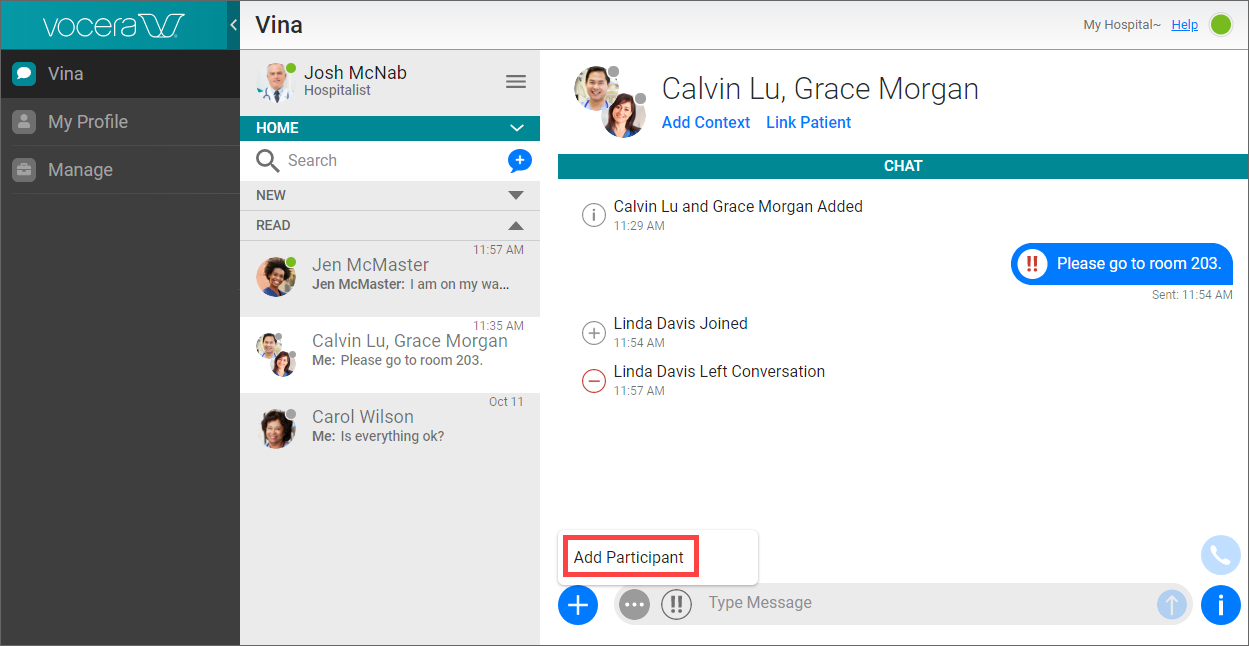Click the info icon beside members Added

pos(594,215)
